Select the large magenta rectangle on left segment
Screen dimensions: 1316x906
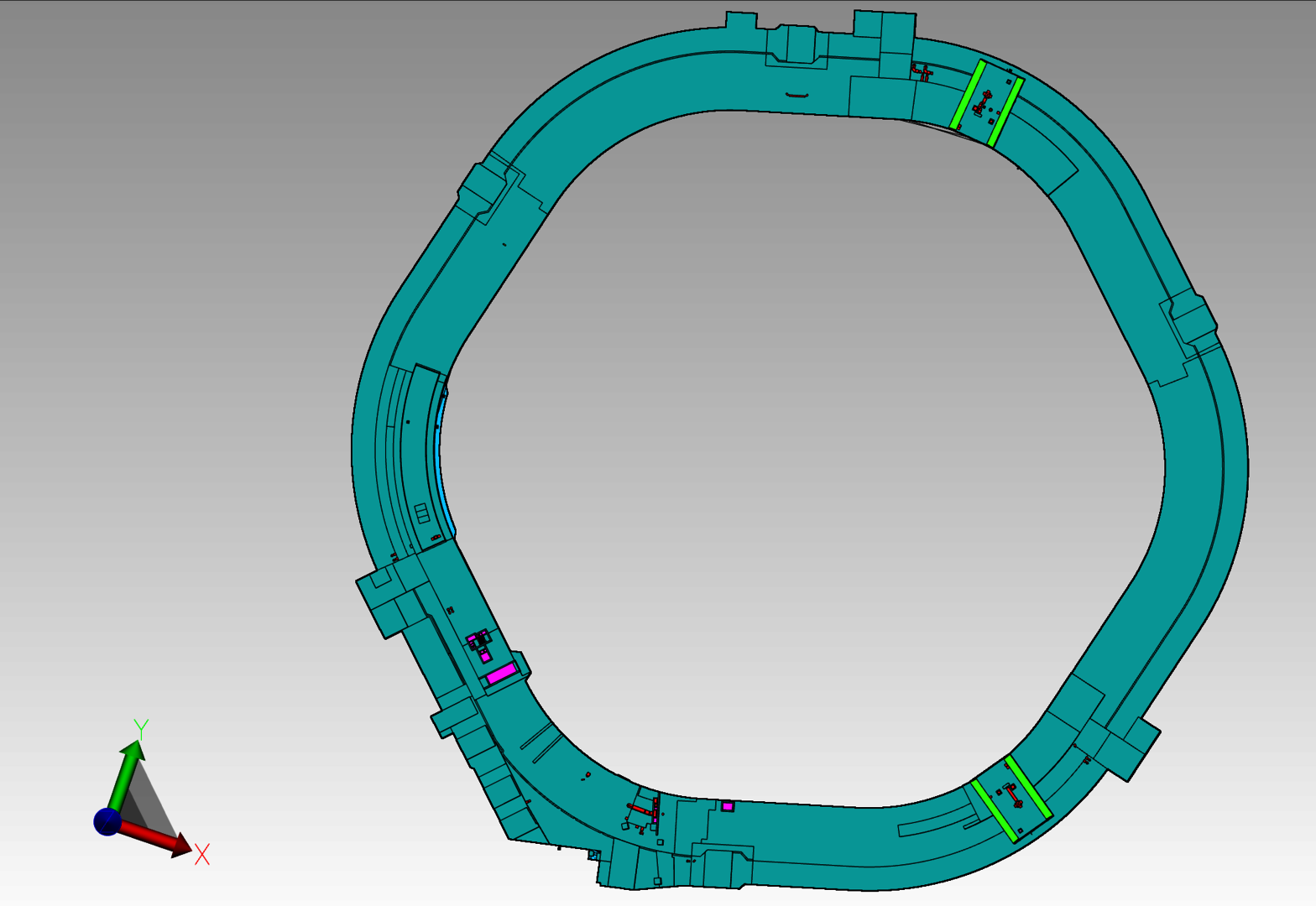pos(501,673)
